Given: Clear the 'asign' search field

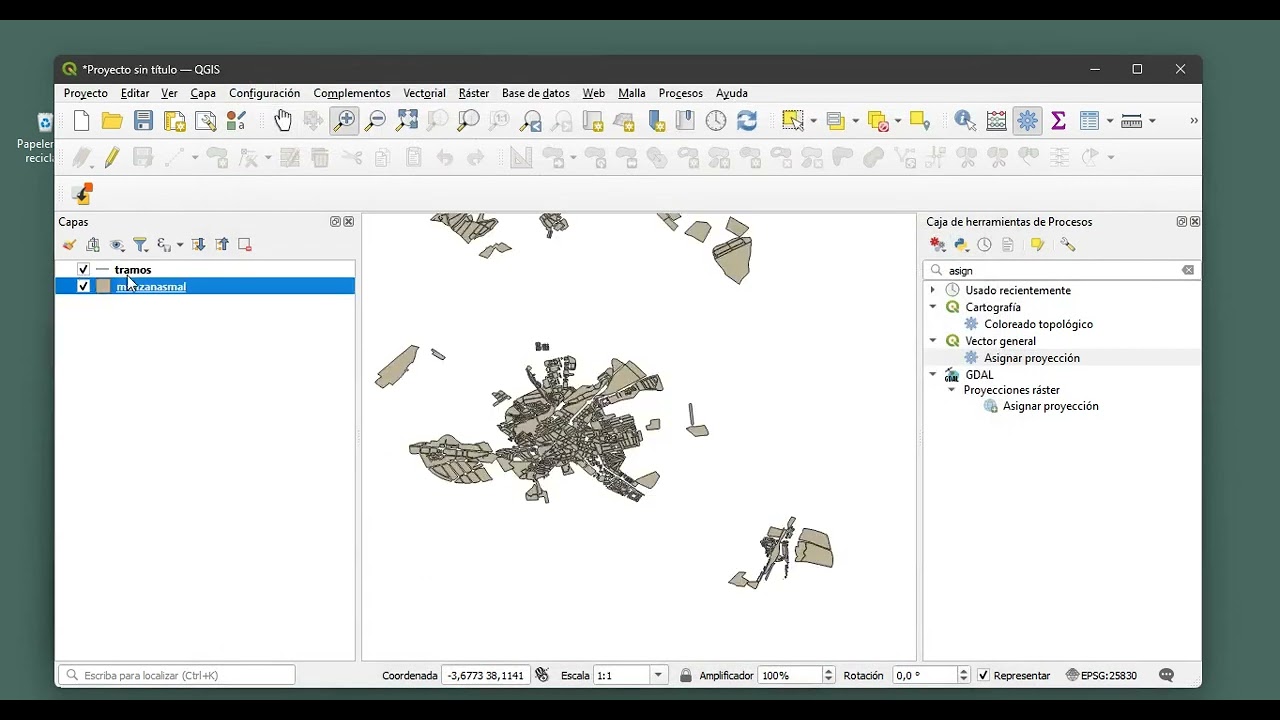Looking at the screenshot, I should coord(1188,270).
